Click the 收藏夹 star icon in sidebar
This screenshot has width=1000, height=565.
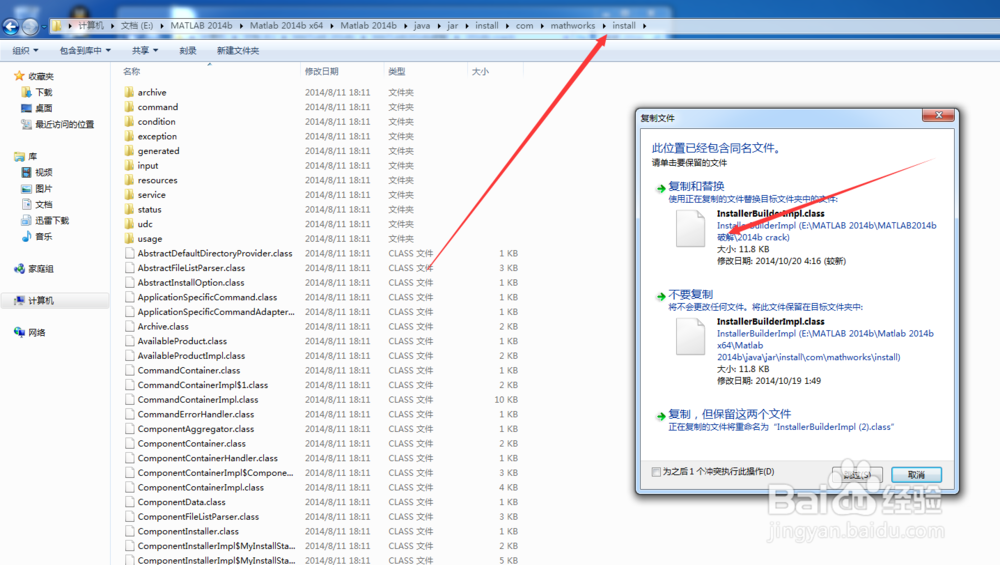point(19,76)
